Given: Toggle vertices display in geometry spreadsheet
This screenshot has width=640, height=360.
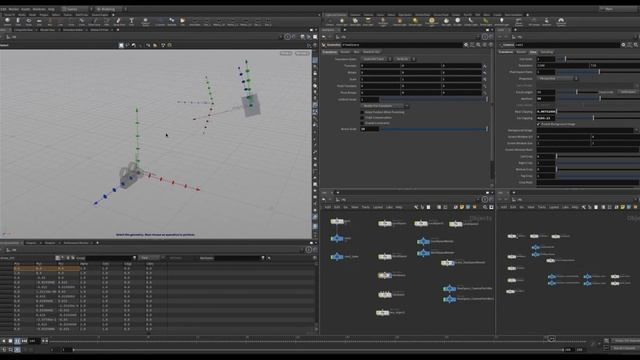Looking at the screenshot, I should [x=62, y=258].
